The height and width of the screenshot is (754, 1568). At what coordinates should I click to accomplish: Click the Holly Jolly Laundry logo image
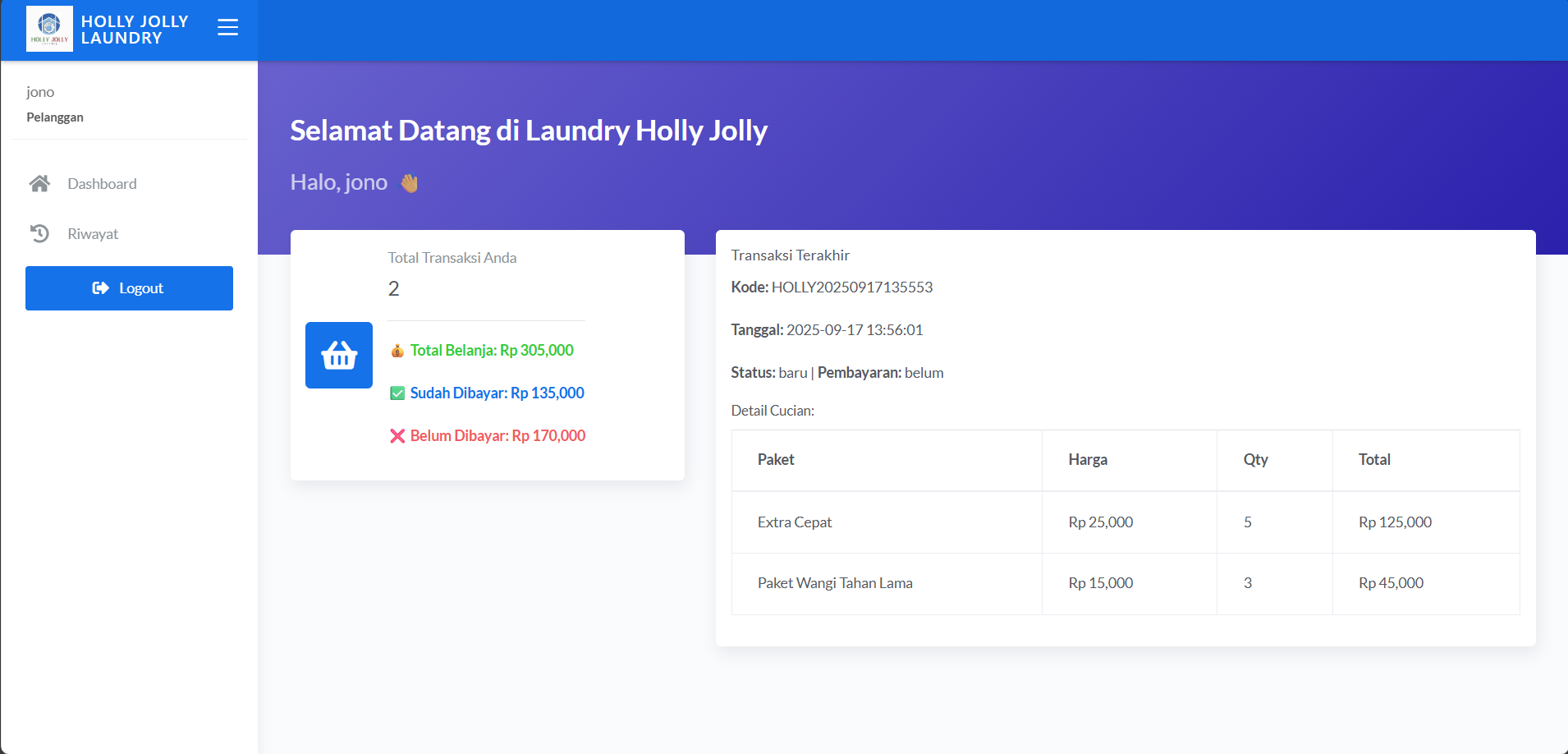click(x=49, y=29)
